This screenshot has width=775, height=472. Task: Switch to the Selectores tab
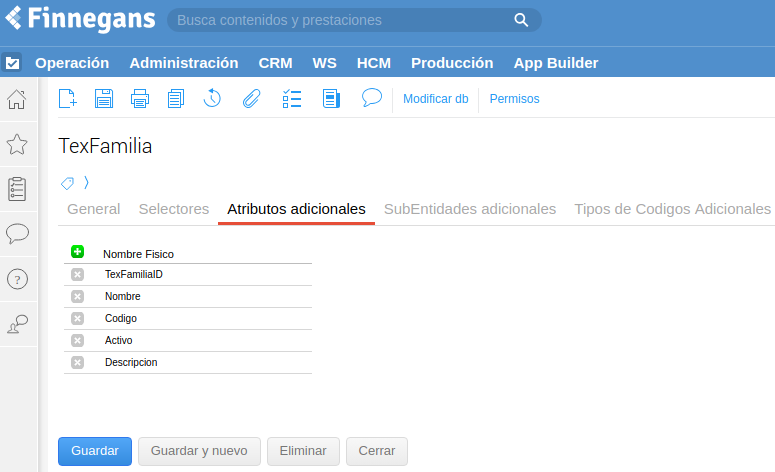point(174,209)
